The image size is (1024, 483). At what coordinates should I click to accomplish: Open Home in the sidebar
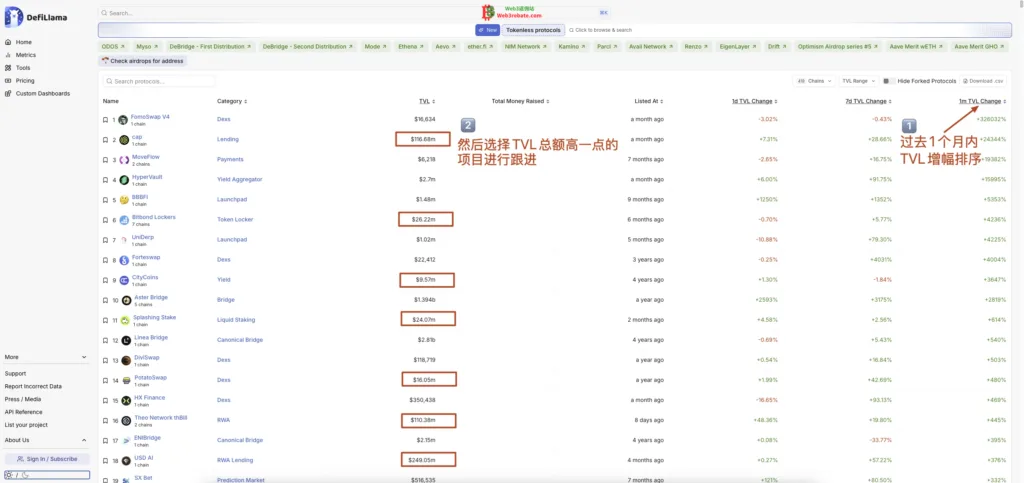(x=24, y=42)
